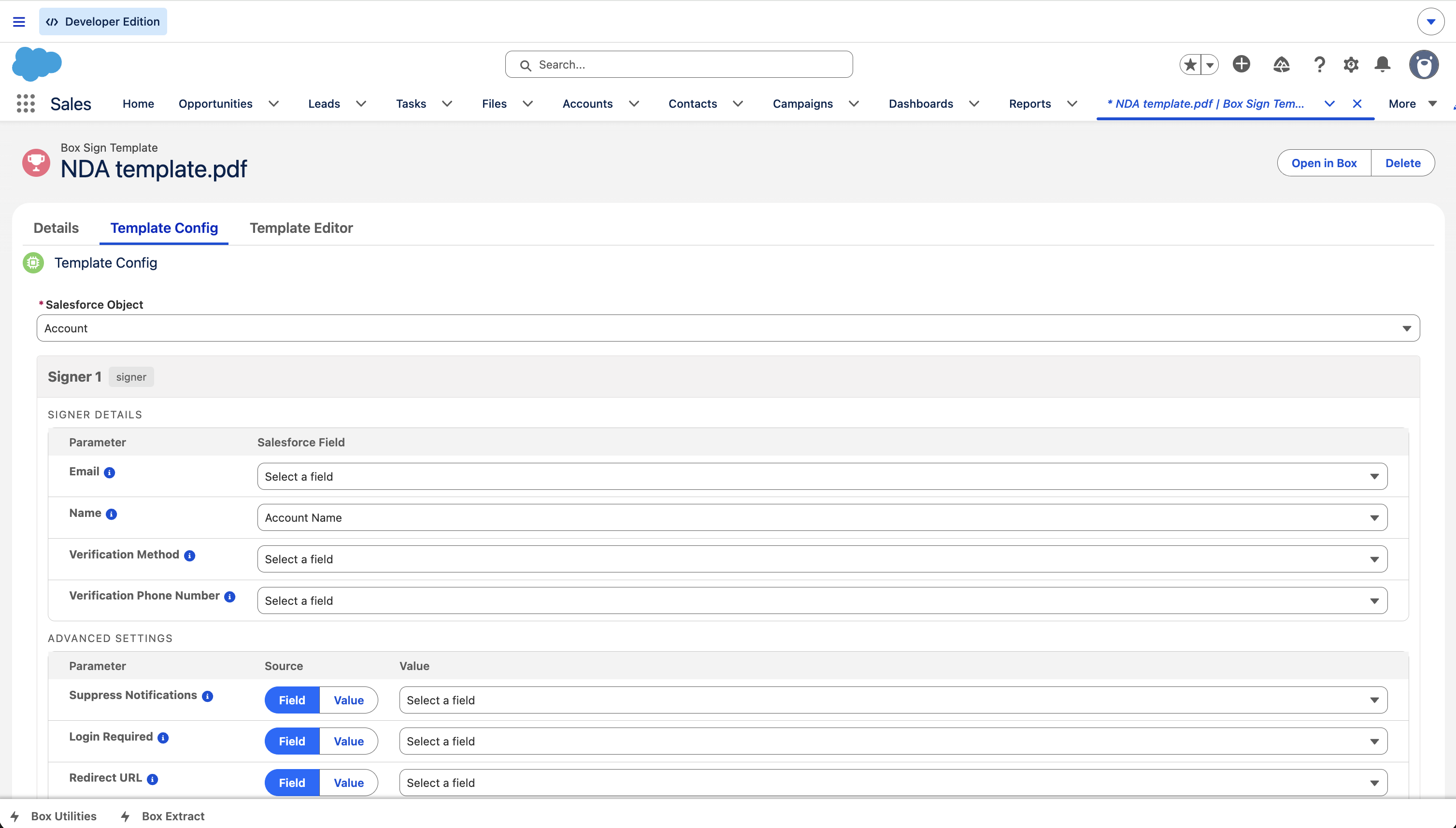1456x828 pixels.
Task: Open the Setup gear icon
Action: pos(1351,64)
